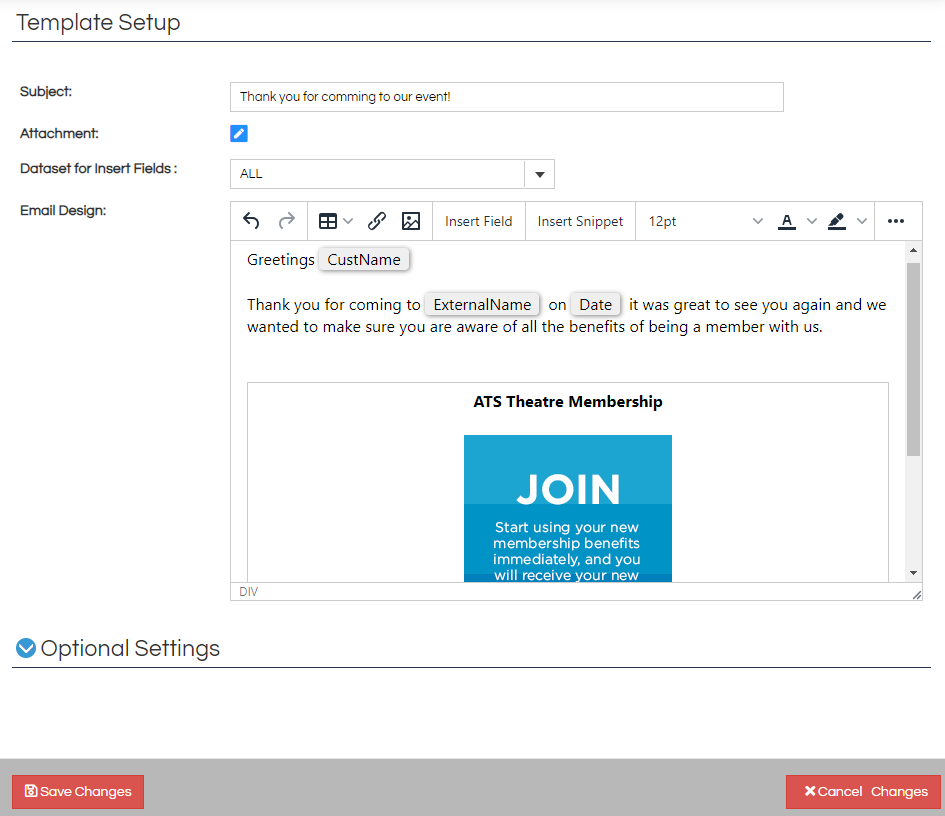Click the redo arrow in editor toolbar

(286, 221)
